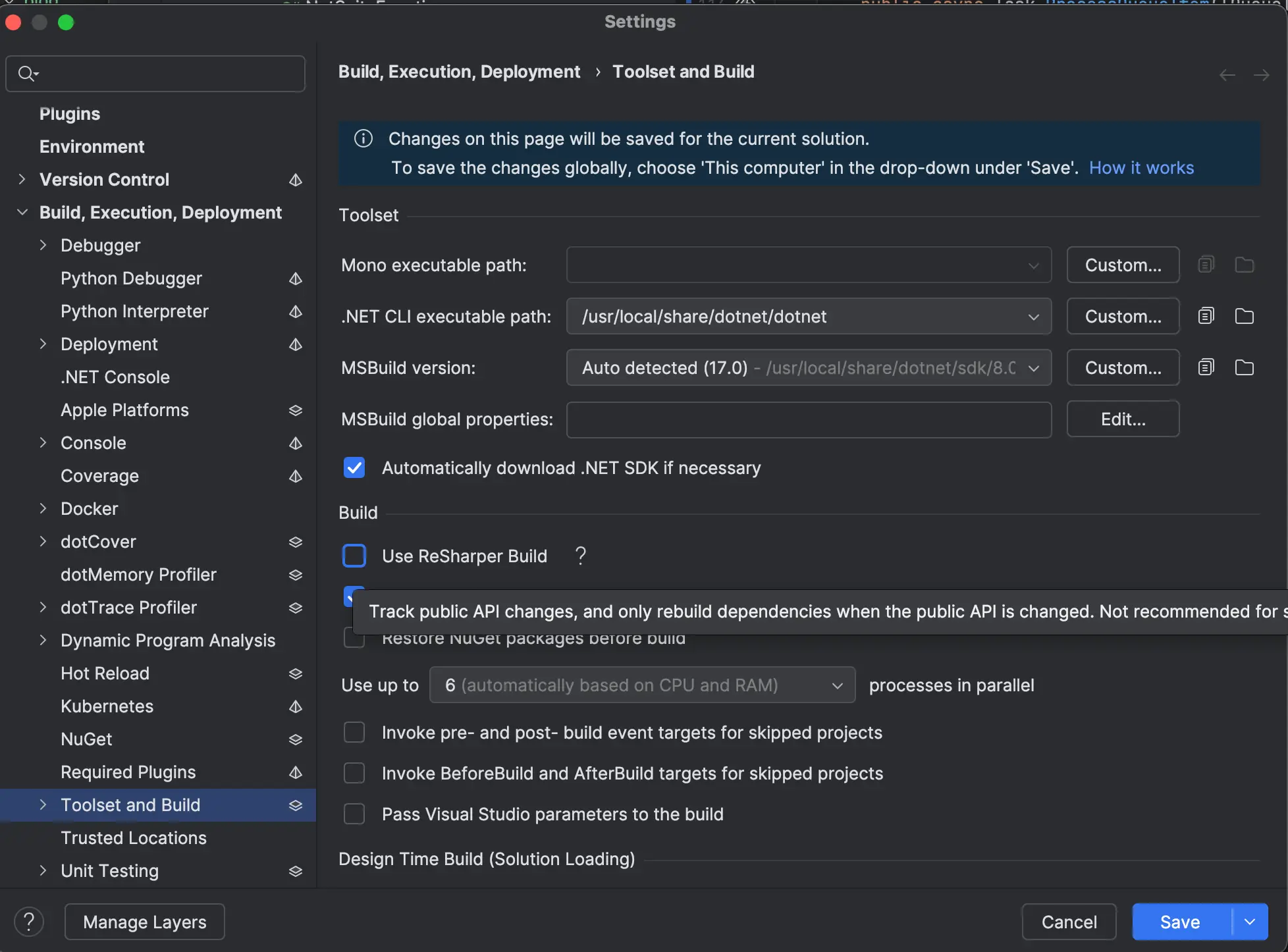Click the Edit MSBuild global properties button
1288x952 pixels.
click(1122, 418)
